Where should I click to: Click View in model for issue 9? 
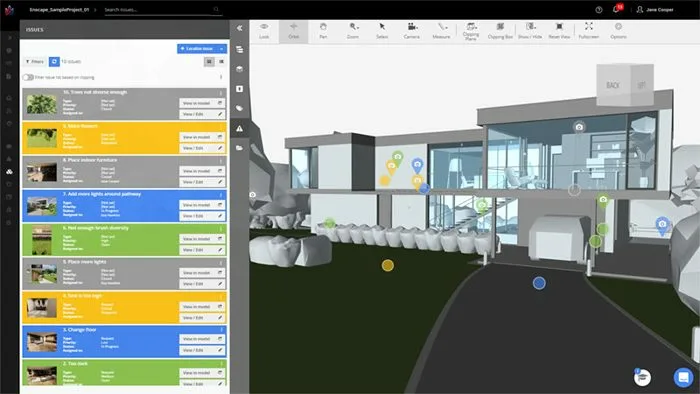(x=202, y=137)
